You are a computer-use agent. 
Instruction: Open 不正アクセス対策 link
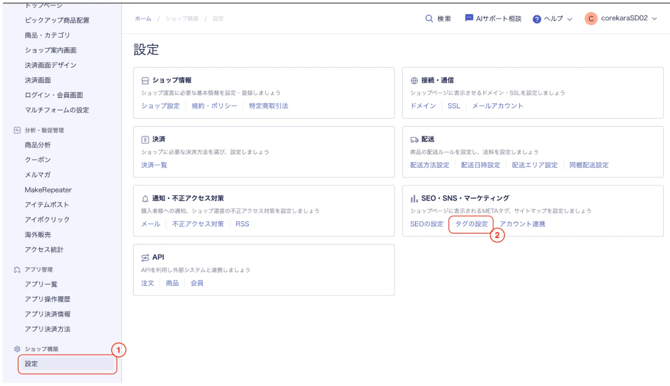tap(198, 224)
